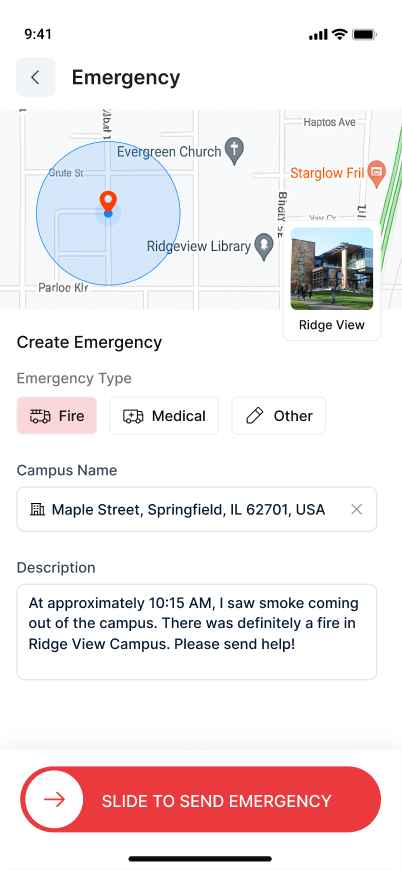The height and width of the screenshot is (870, 402).
Task: Click the Evergreen Church map label
Action: pos(169,151)
